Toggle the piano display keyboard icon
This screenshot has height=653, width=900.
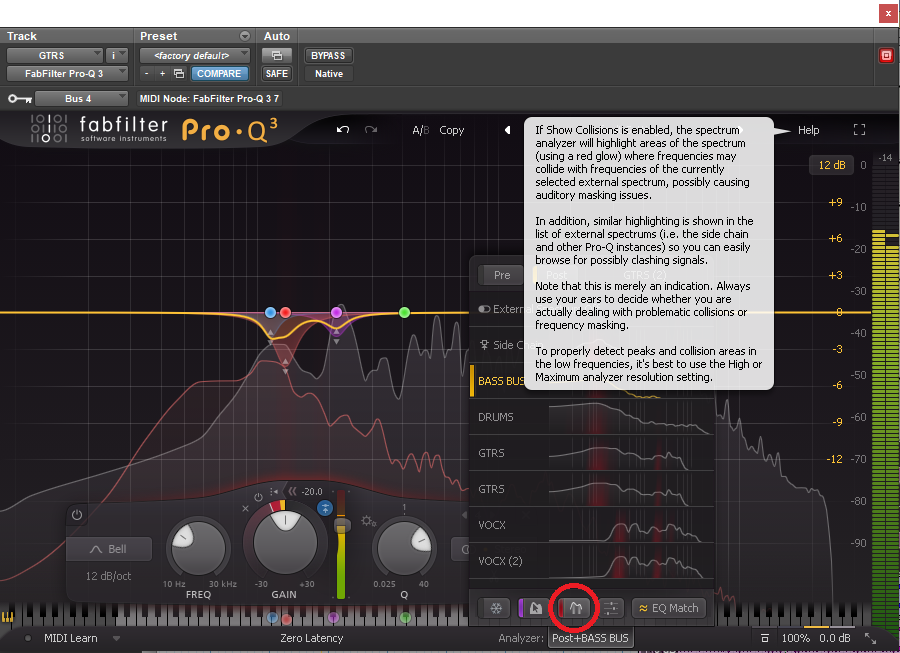click(x=7, y=617)
